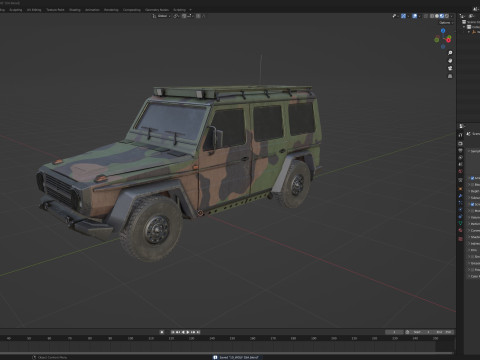Open the Scene properties tab
The height and width of the screenshot is (360, 480).
pyautogui.click(x=460, y=164)
